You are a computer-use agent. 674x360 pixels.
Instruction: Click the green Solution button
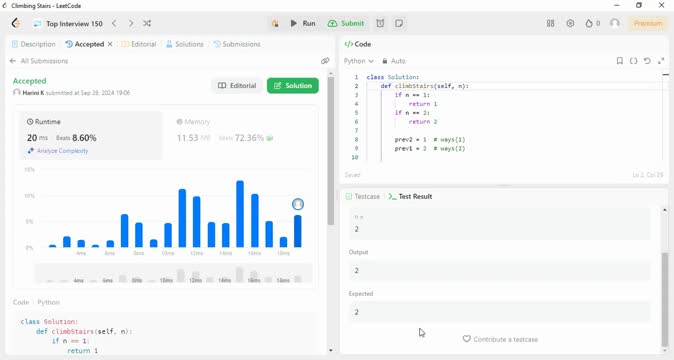293,85
